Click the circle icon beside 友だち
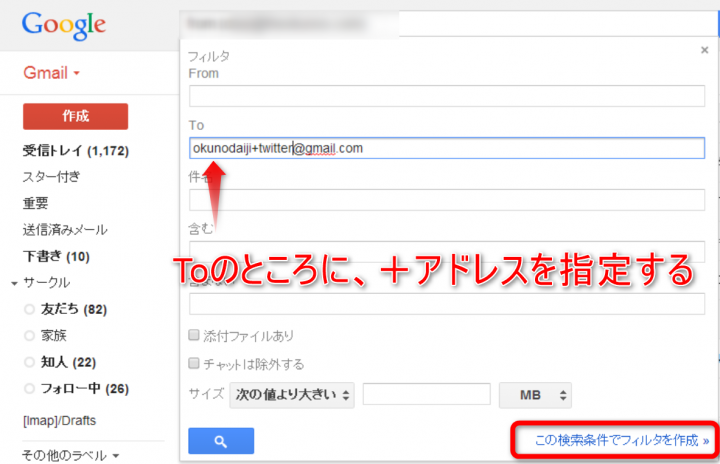Image resolution: width=720 pixels, height=464 pixels. click(29, 309)
